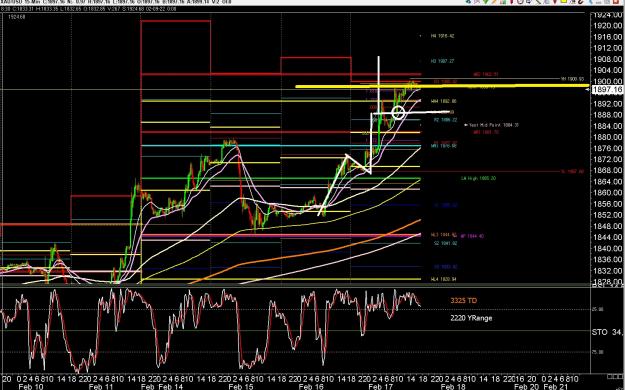Click the 1908.00 price axis label
Viewport: 625px width, 390px height.
[607, 59]
